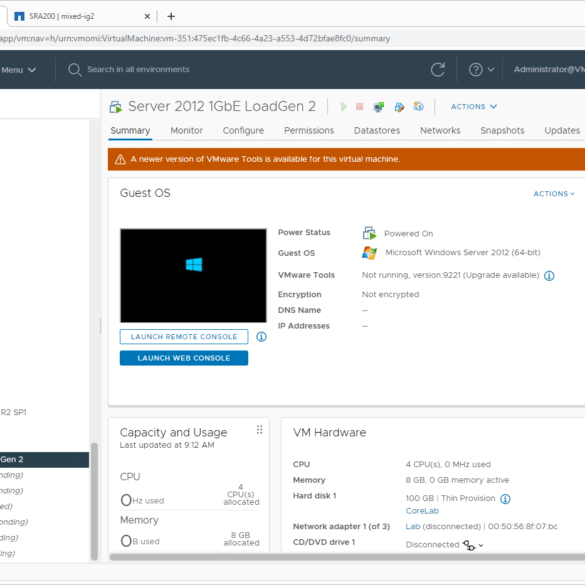
Task: Click info icon beside Launch Remote Console
Action: 261,337
